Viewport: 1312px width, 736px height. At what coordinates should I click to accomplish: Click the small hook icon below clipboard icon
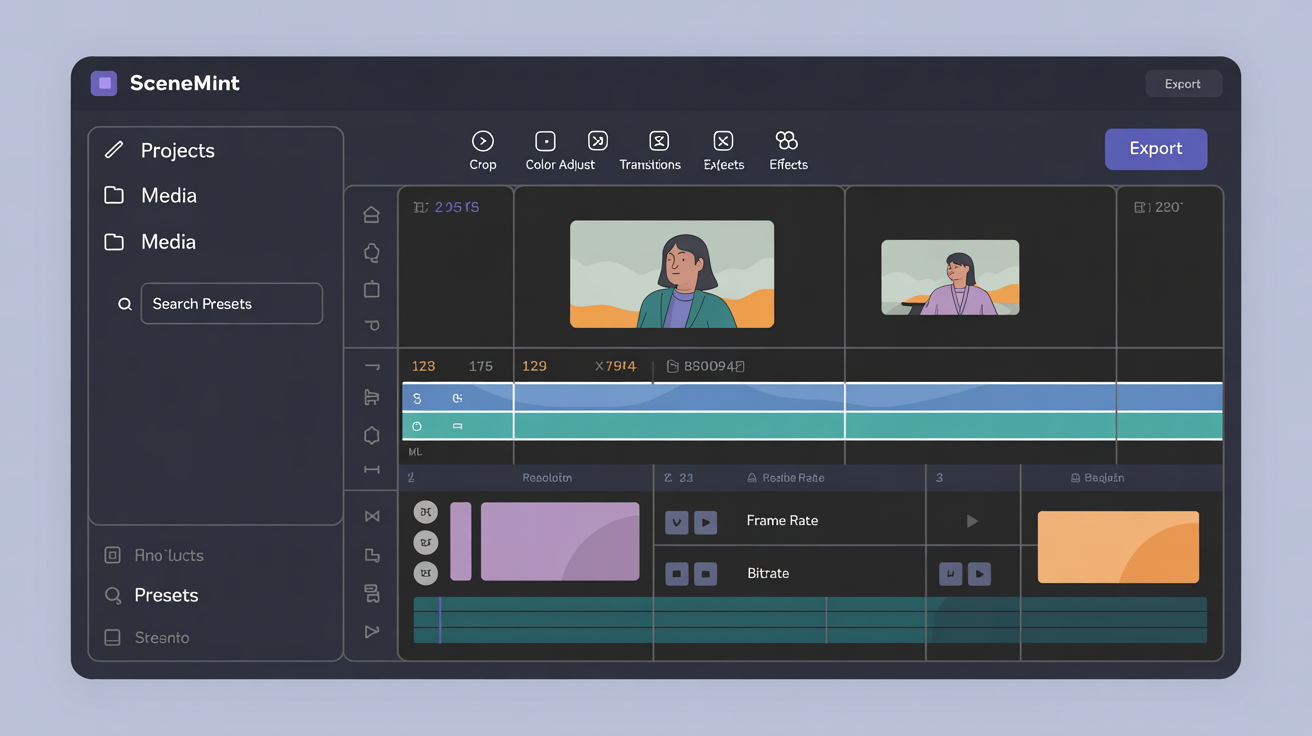coord(371,325)
